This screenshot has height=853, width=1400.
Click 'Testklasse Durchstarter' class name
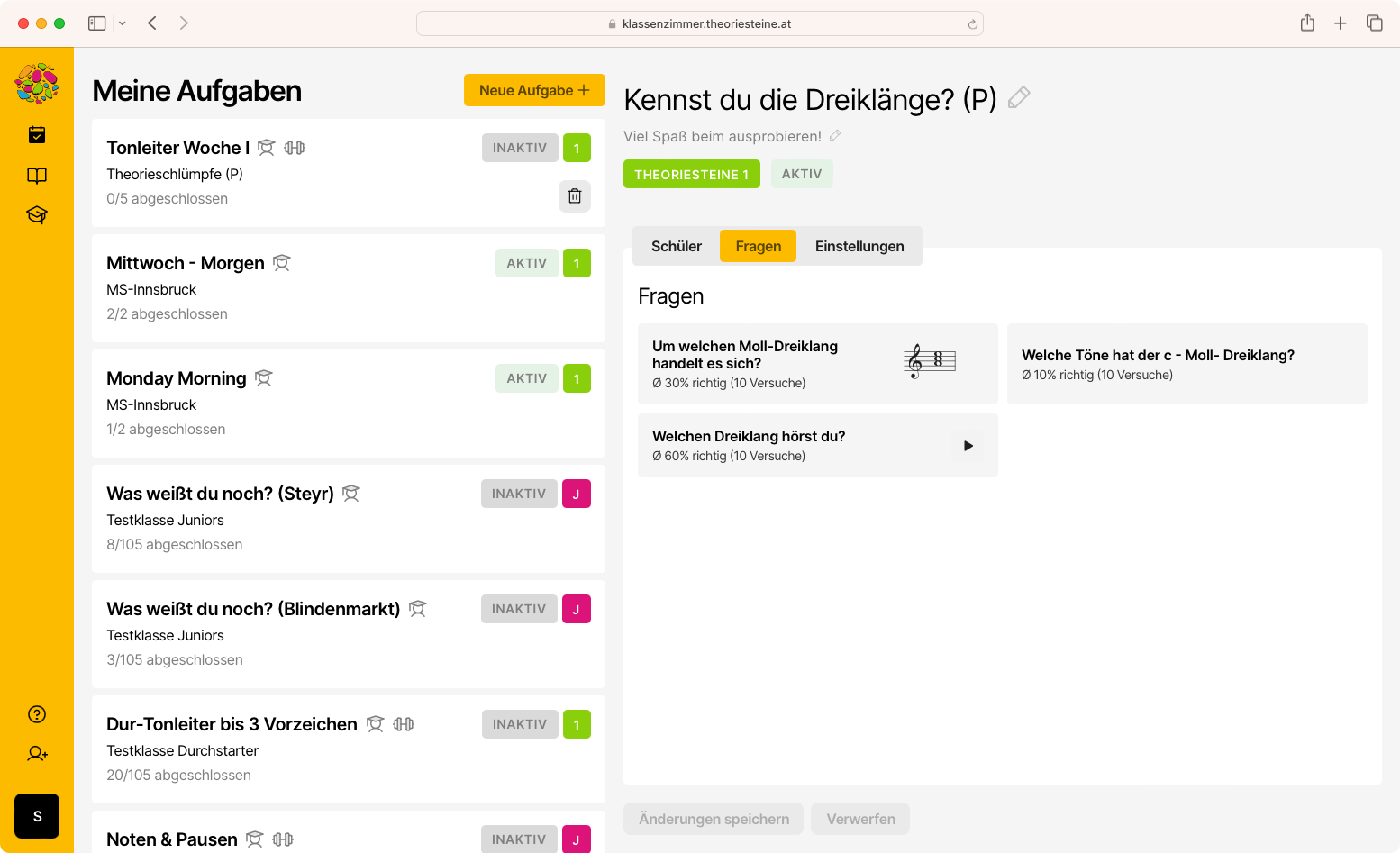tap(182, 750)
